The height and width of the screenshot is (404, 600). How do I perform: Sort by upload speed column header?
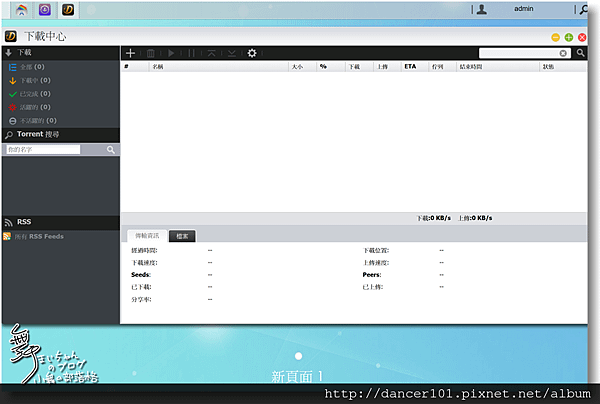point(387,67)
